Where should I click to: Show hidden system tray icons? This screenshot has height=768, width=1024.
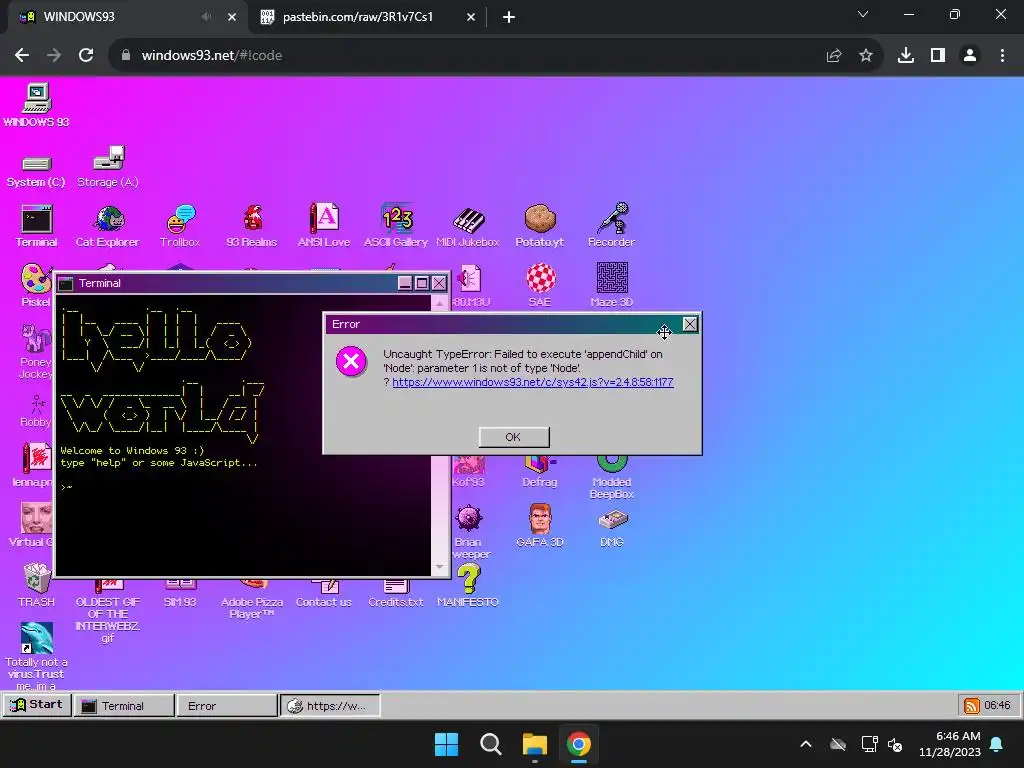click(x=806, y=744)
